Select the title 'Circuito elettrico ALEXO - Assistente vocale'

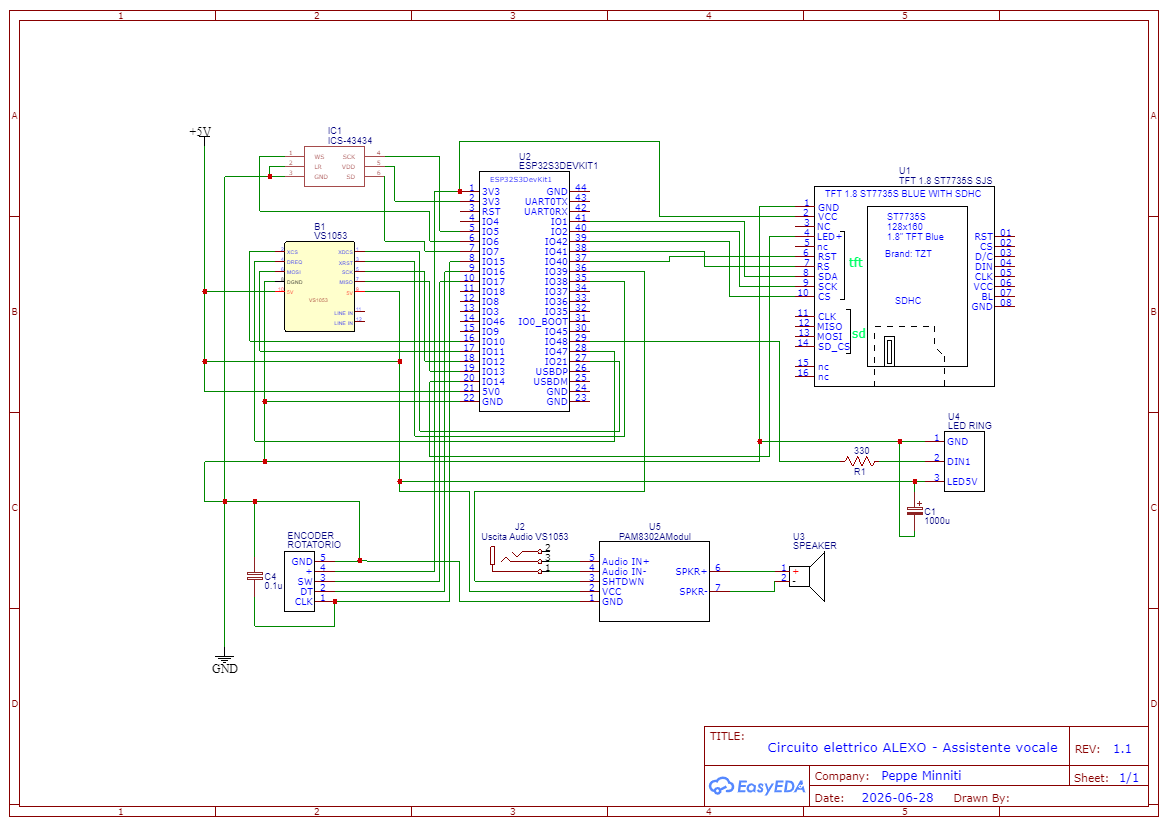pos(913,747)
